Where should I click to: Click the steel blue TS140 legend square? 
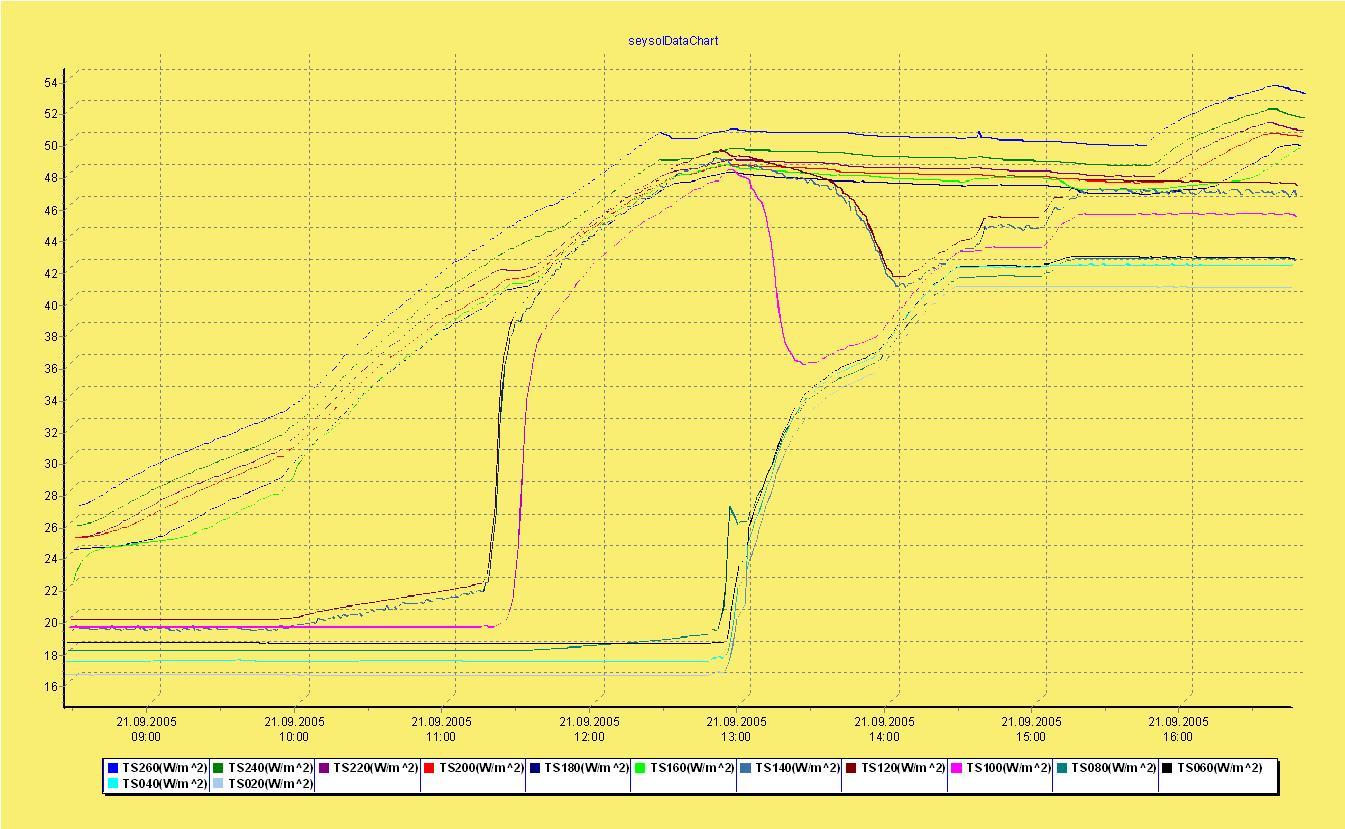[745, 768]
